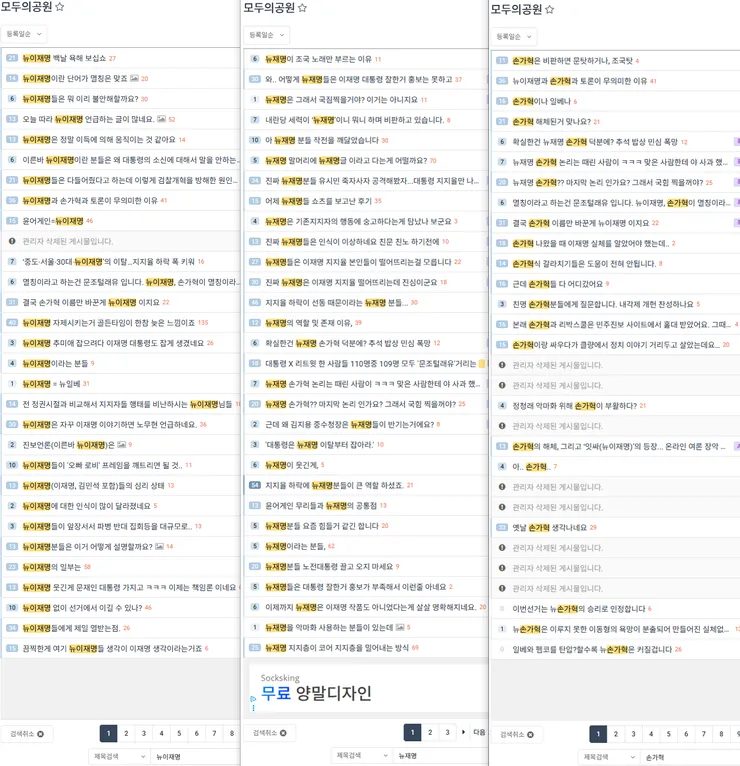Open image icon on '진보언론(이른바 뉴이재명)은' row
This screenshot has width=740, height=766.
coord(122,445)
